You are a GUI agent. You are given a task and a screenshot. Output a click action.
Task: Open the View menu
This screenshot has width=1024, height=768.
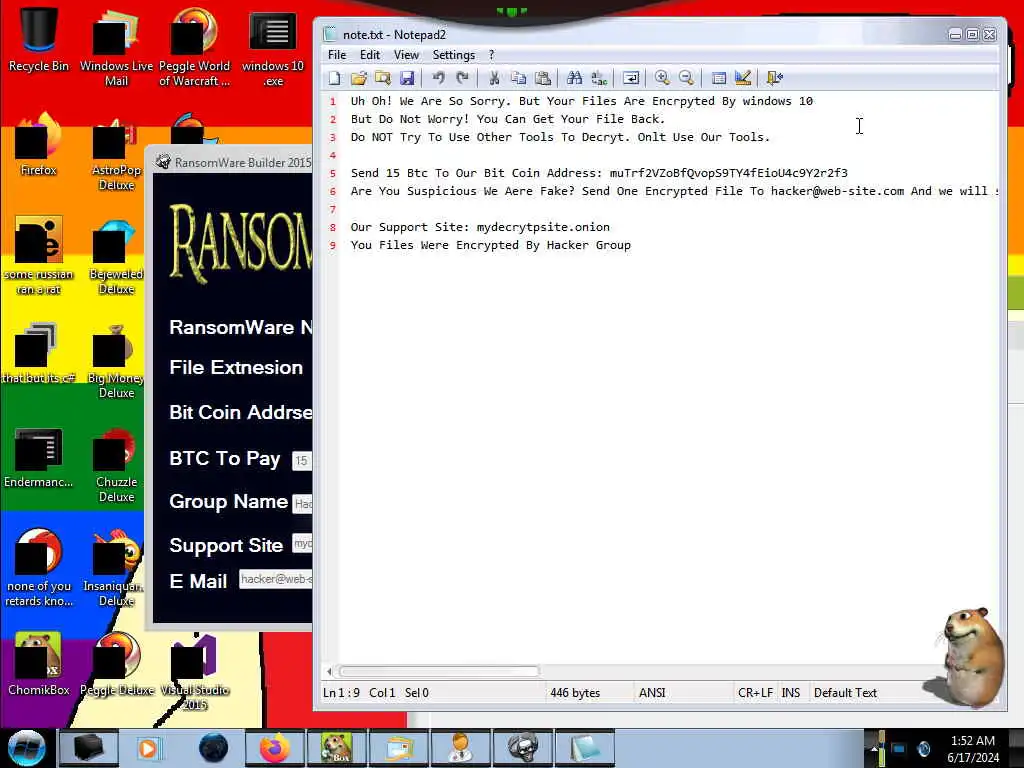coord(406,55)
